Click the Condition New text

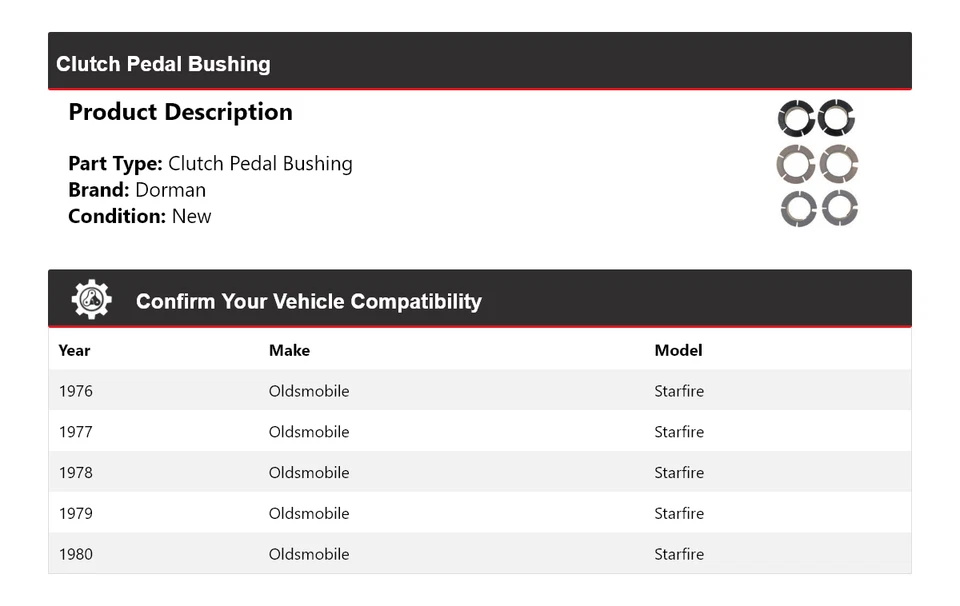[140, 216]
